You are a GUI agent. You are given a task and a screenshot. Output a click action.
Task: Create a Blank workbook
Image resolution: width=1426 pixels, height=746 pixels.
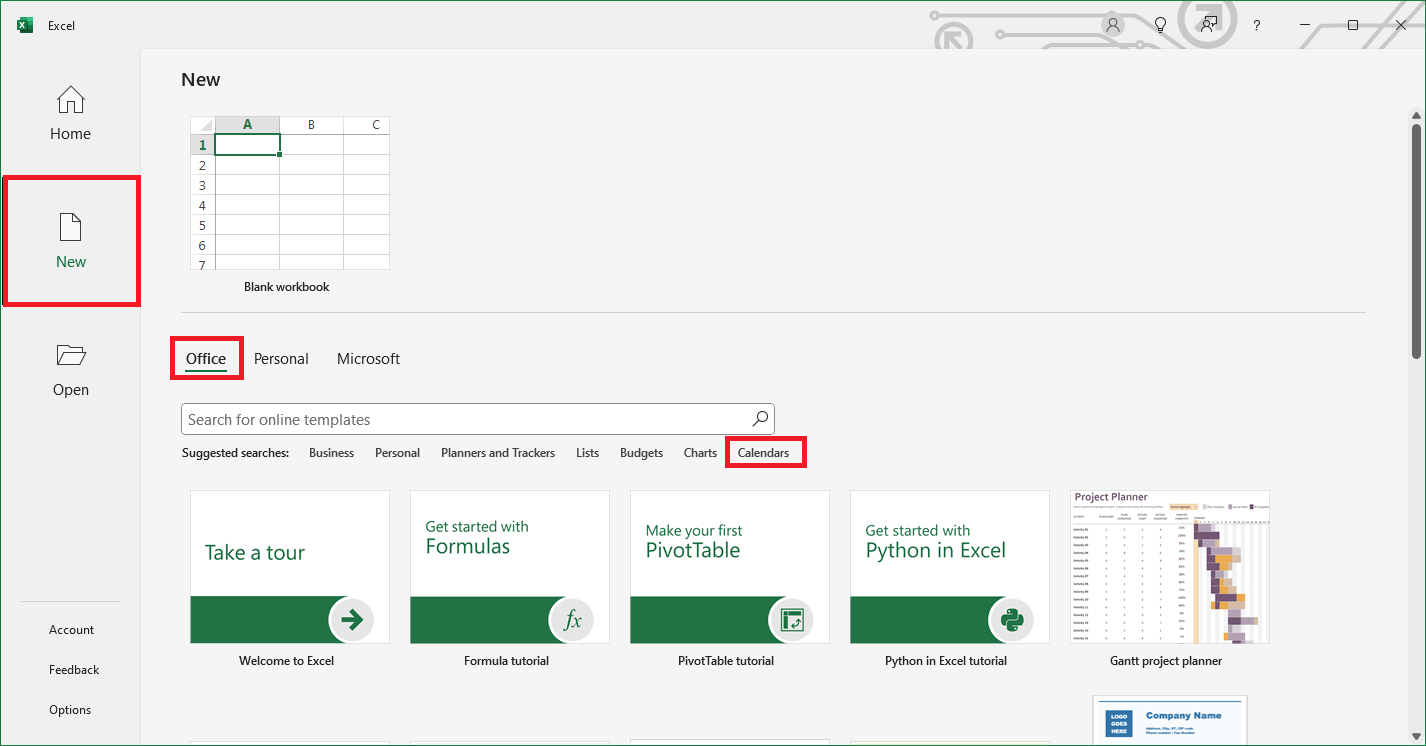click(x=290, y=193)
